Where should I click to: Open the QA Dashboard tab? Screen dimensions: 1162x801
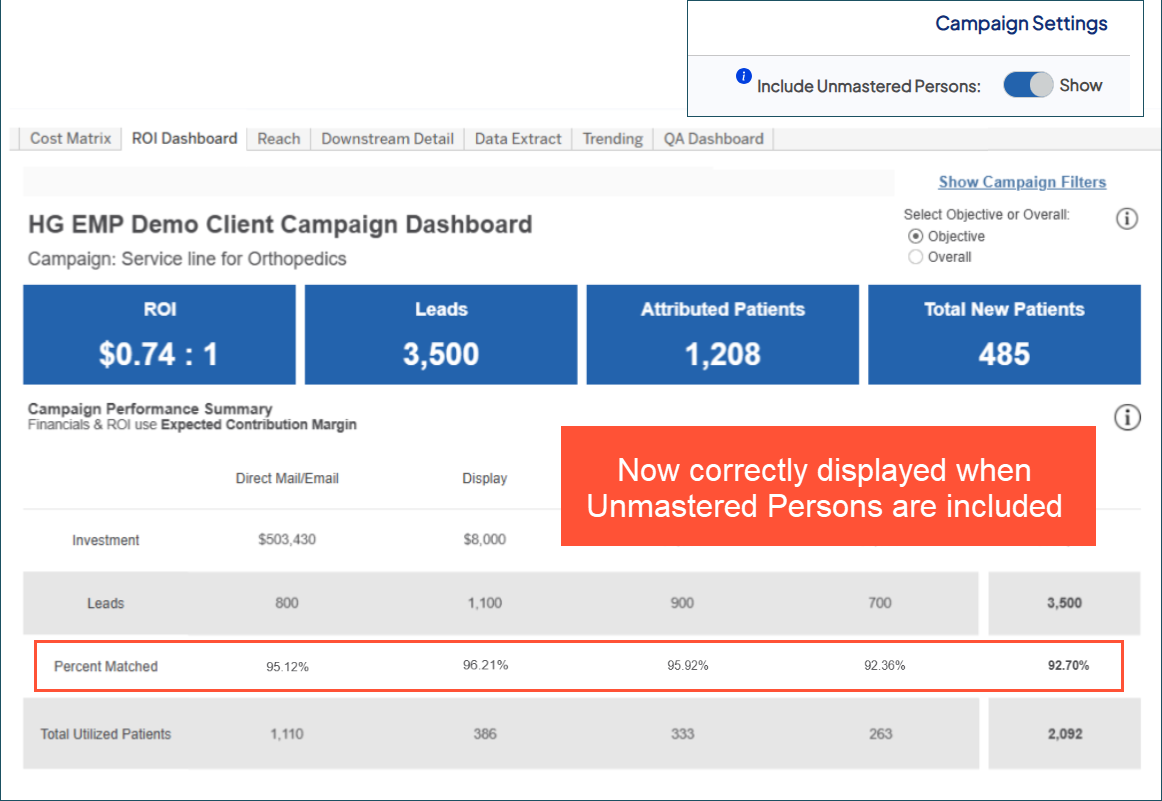point(713,139)
